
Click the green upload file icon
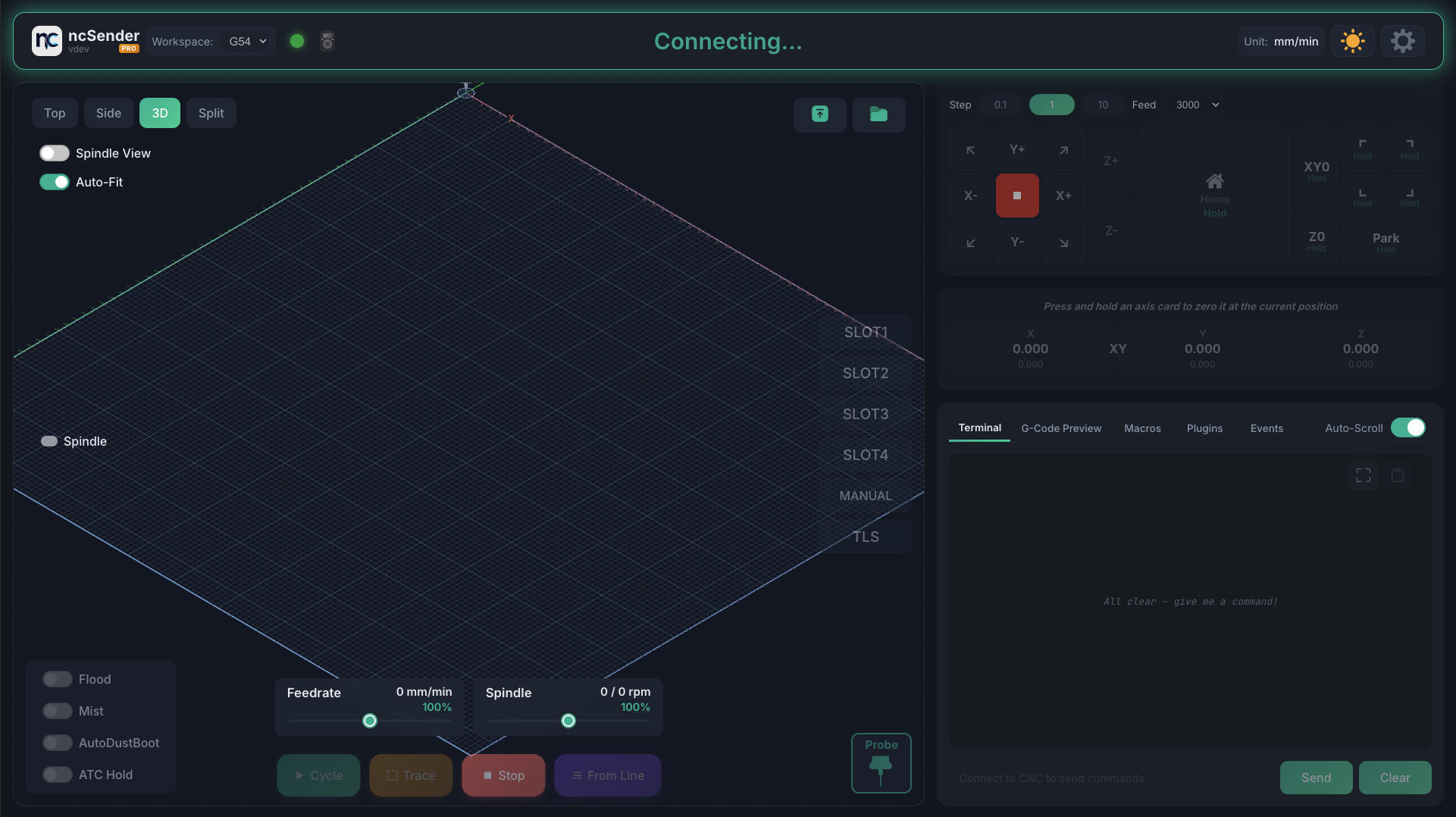click(819, 114)
